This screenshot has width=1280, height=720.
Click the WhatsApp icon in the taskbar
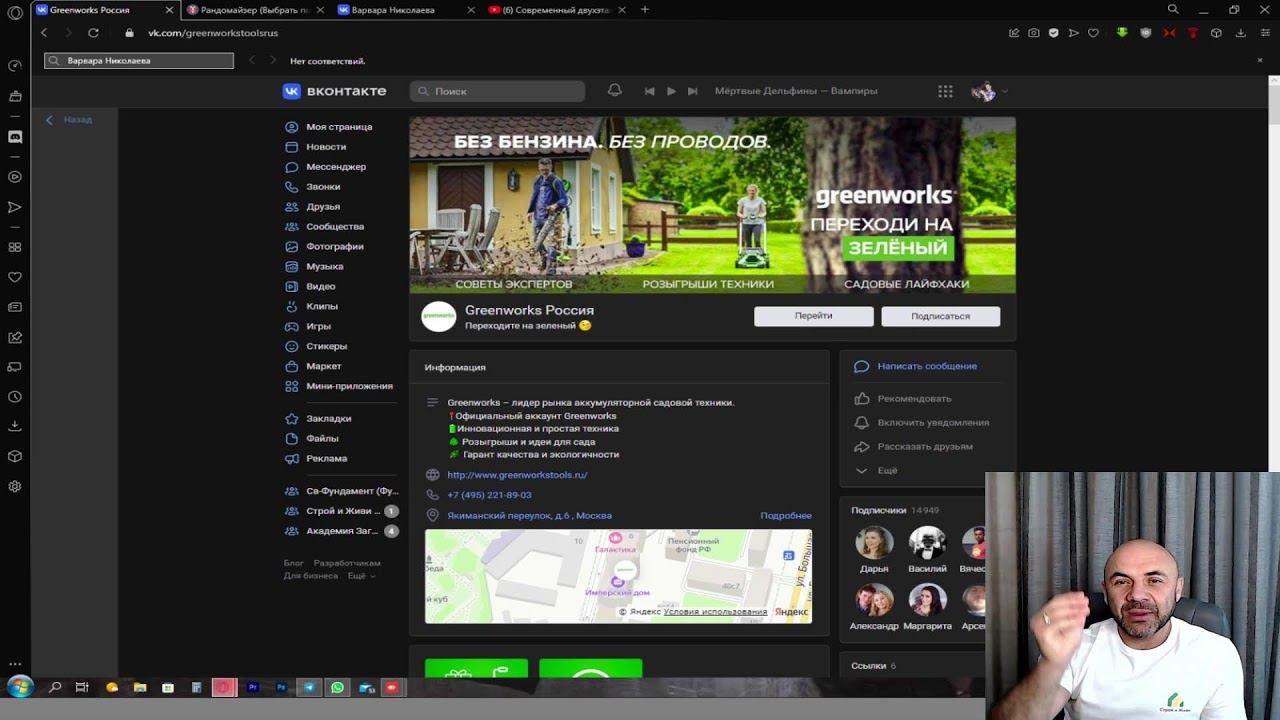(x=337, y=688)
